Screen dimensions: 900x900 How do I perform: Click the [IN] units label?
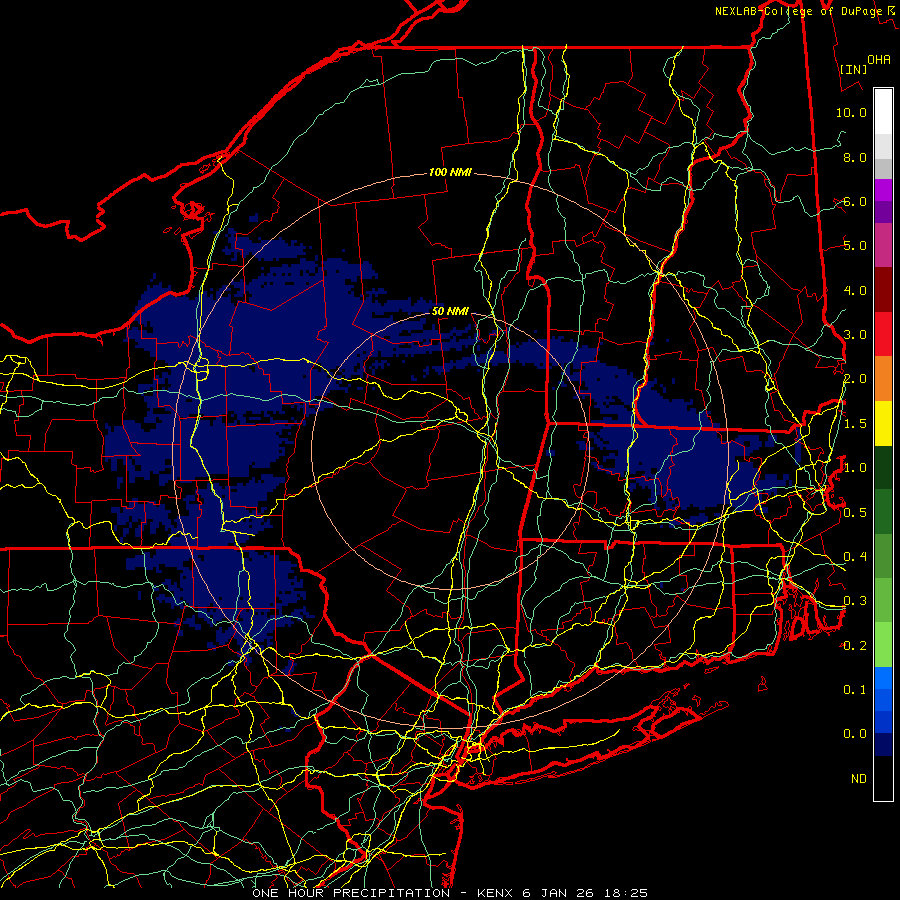pos(853,69)
